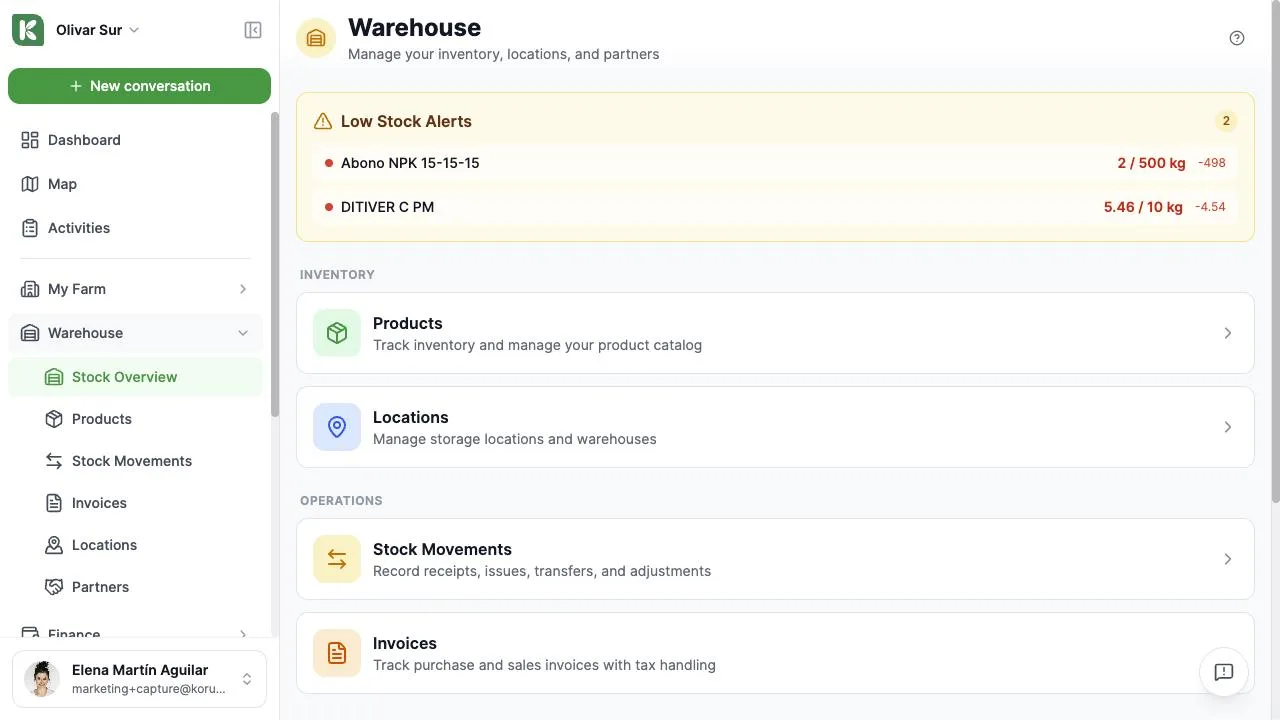The image size is (1280, 720).
Task: Click the sidebar Partners handshake icon
Action: (54, 587)
